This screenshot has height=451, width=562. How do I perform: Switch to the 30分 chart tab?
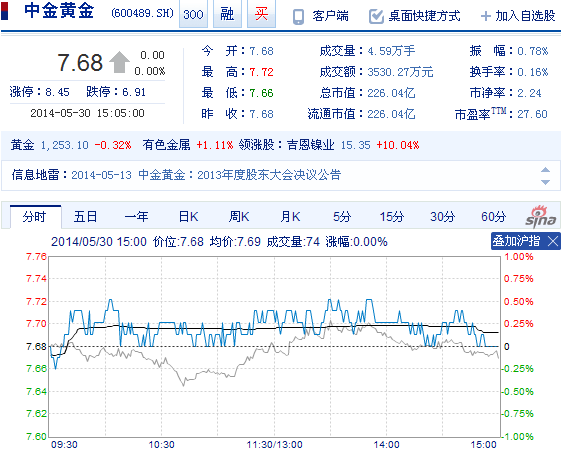443,217
